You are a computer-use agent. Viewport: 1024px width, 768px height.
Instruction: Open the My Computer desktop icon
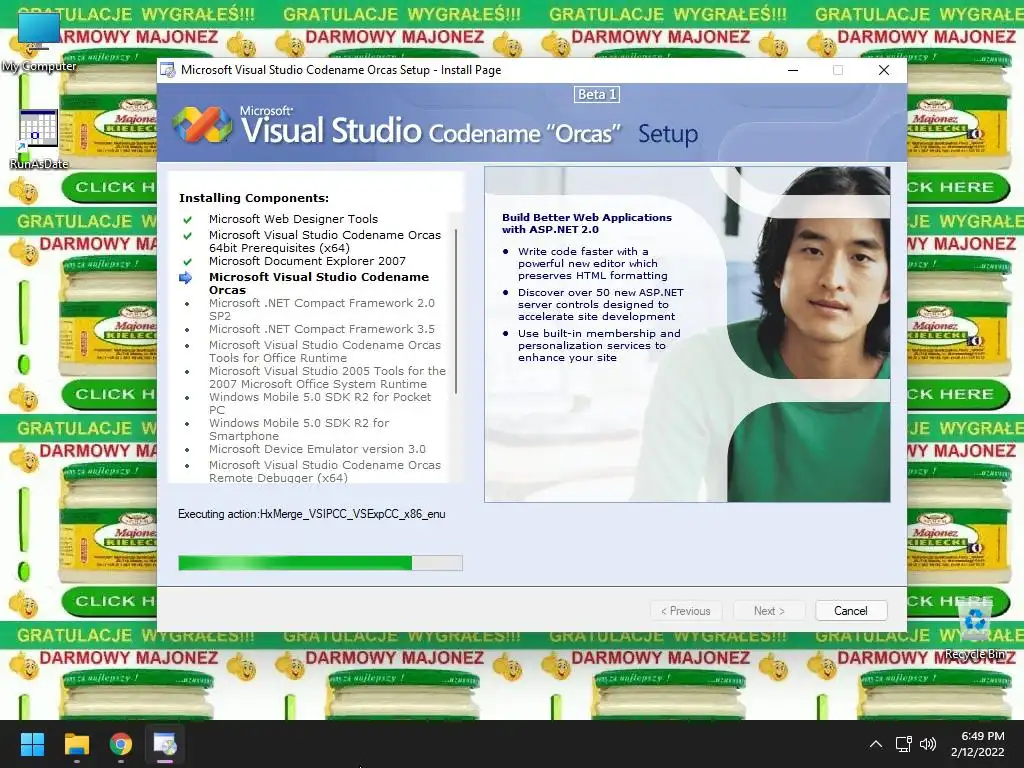39,40
